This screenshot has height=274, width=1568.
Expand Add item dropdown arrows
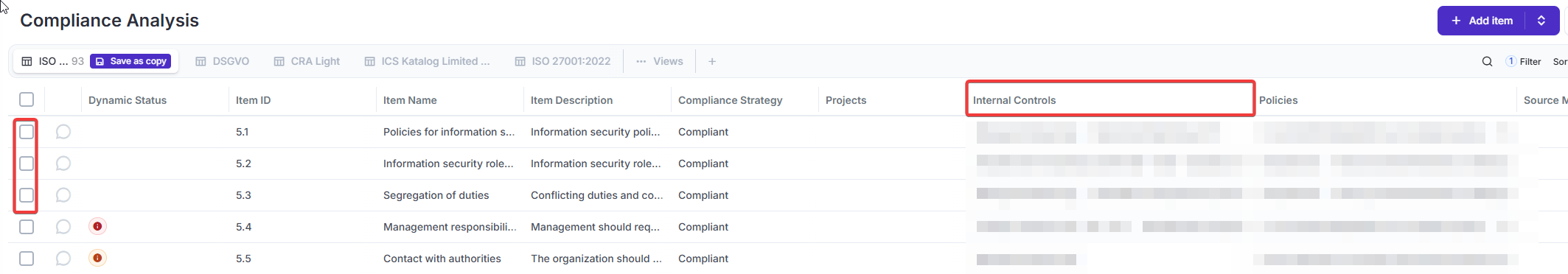click(1541, 21)
